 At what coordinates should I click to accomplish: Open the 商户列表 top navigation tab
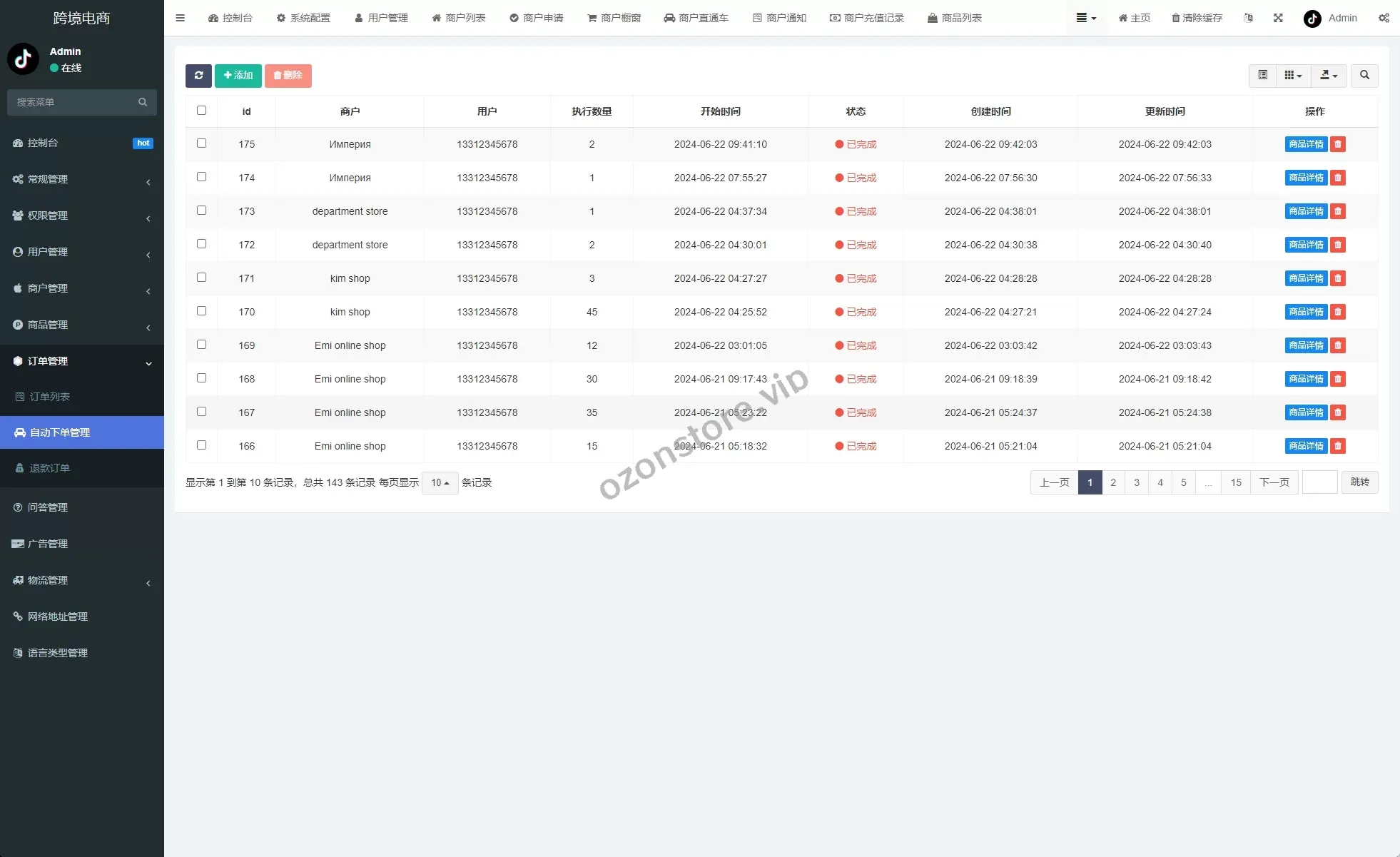click(x=459, y=18)
